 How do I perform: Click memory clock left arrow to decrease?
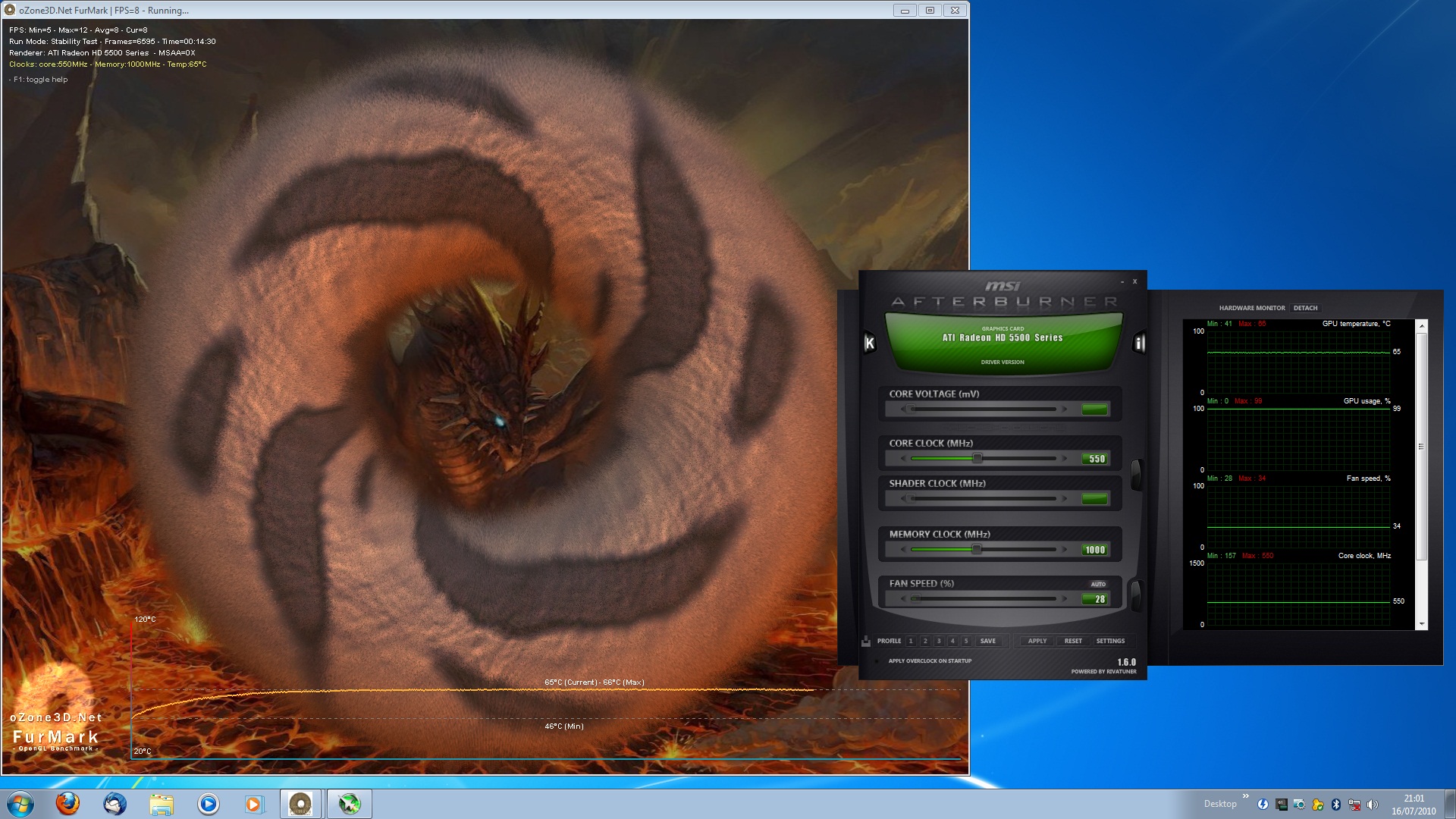pyautogui.click(x=902, y=550)
